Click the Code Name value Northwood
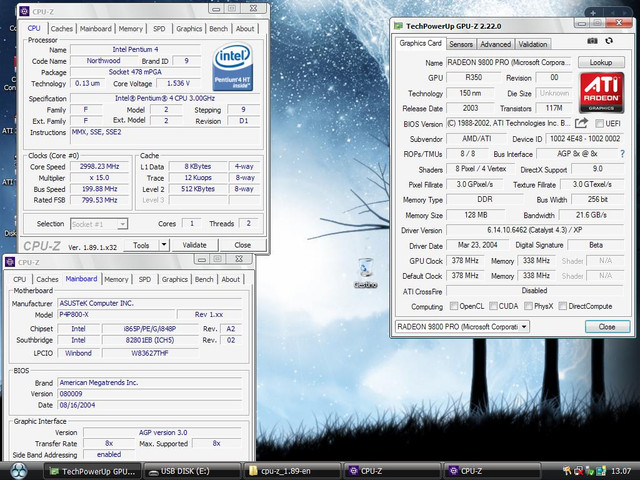 click(x=103, y=61)
